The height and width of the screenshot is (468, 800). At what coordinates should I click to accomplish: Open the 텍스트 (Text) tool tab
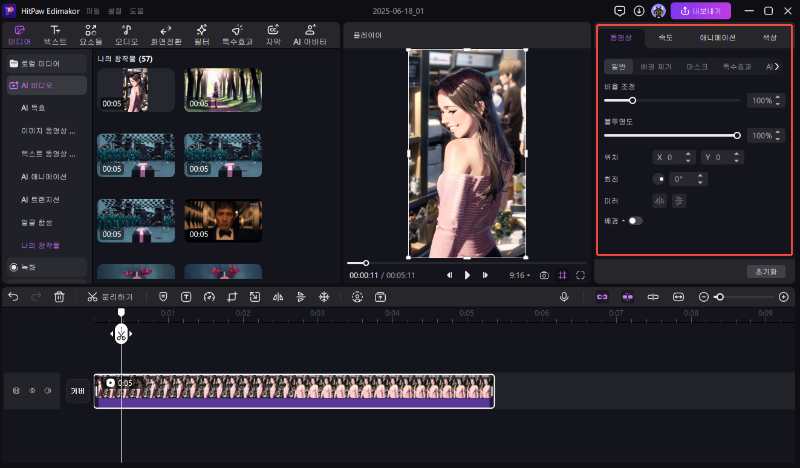click(57, 35)
